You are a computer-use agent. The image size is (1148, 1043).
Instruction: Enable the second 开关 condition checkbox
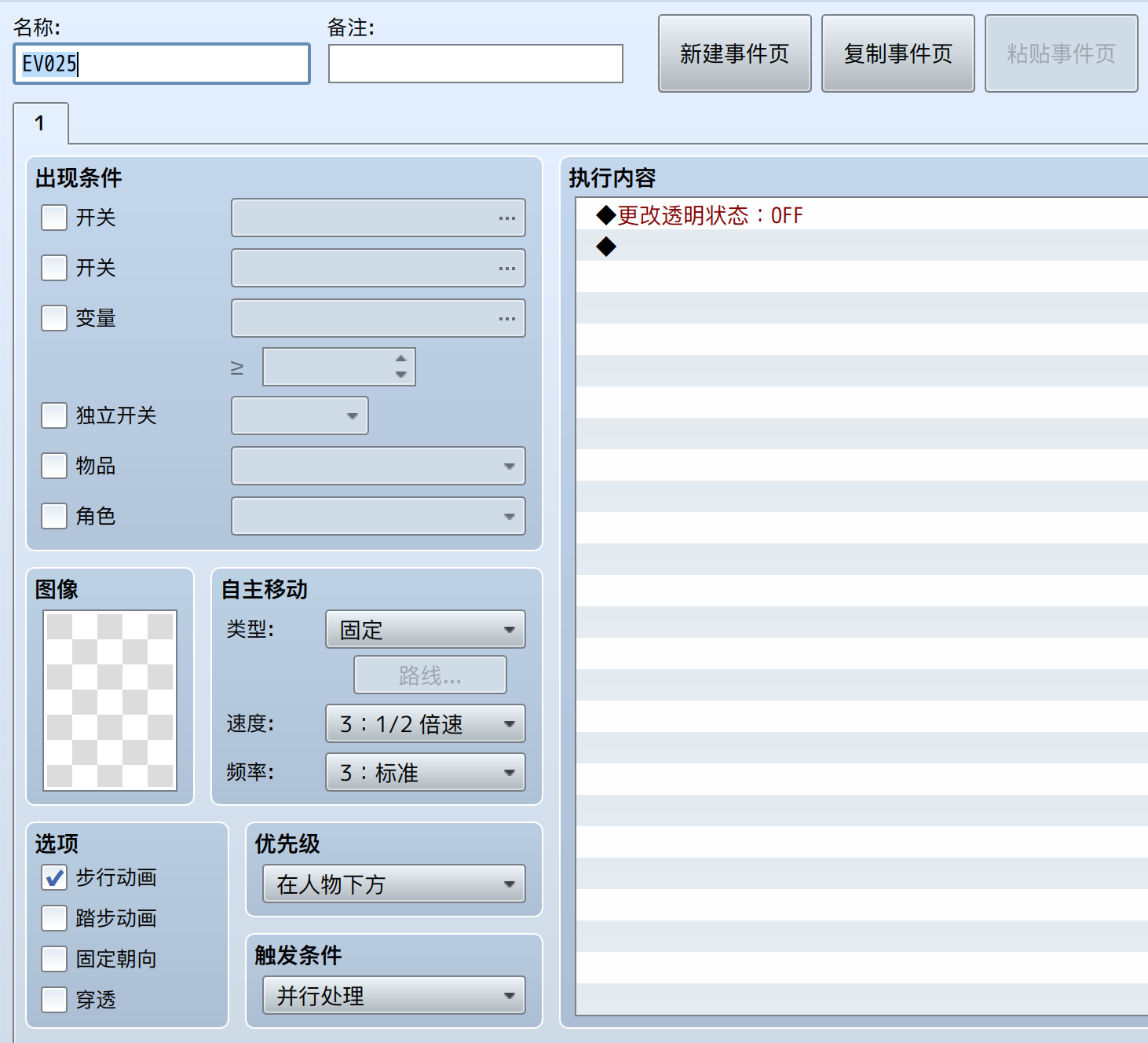tap(54, 268)
